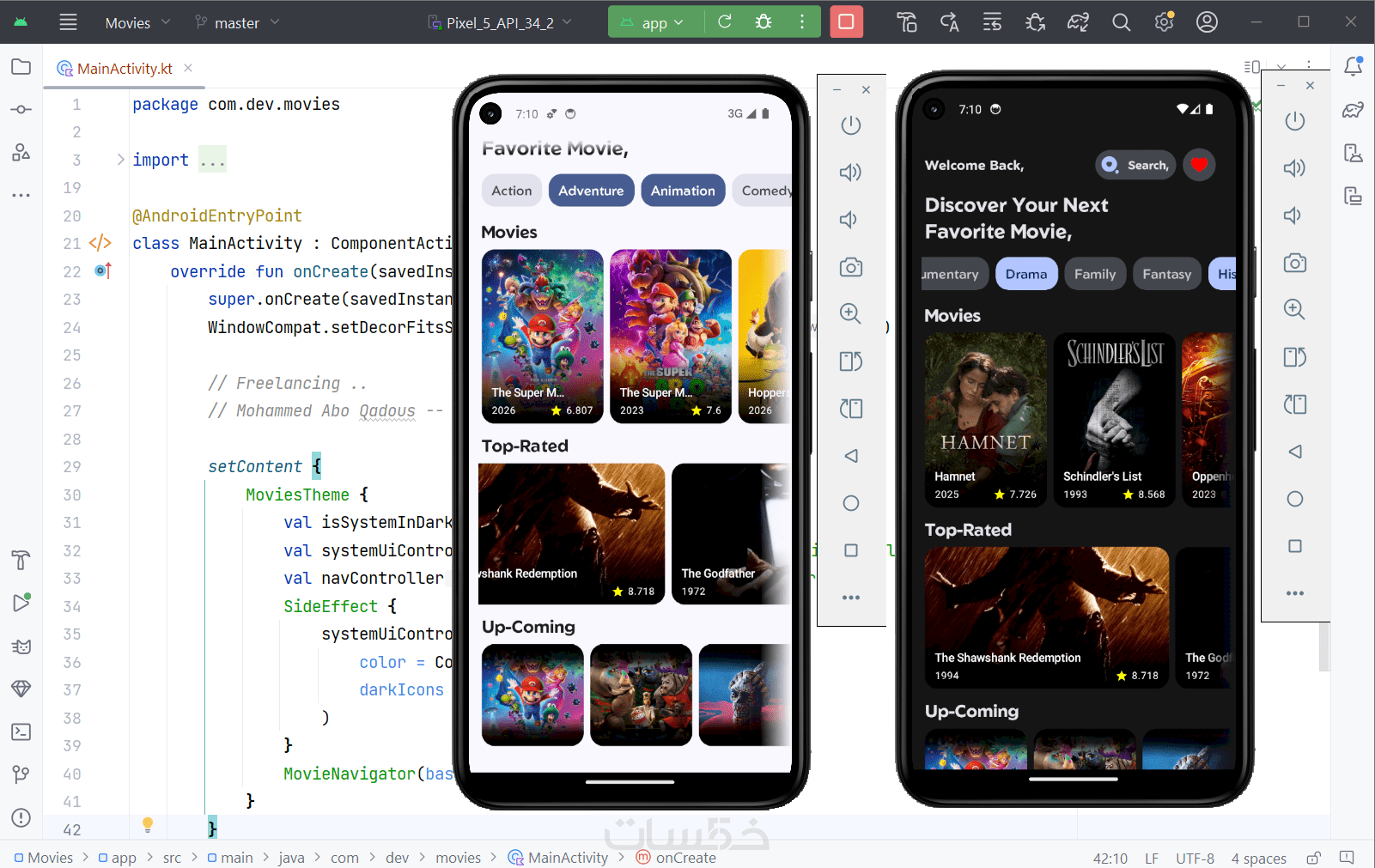Screen dimensions: 1375x868
Task: Open the master branch dropdown
Action: click(237, 22)
